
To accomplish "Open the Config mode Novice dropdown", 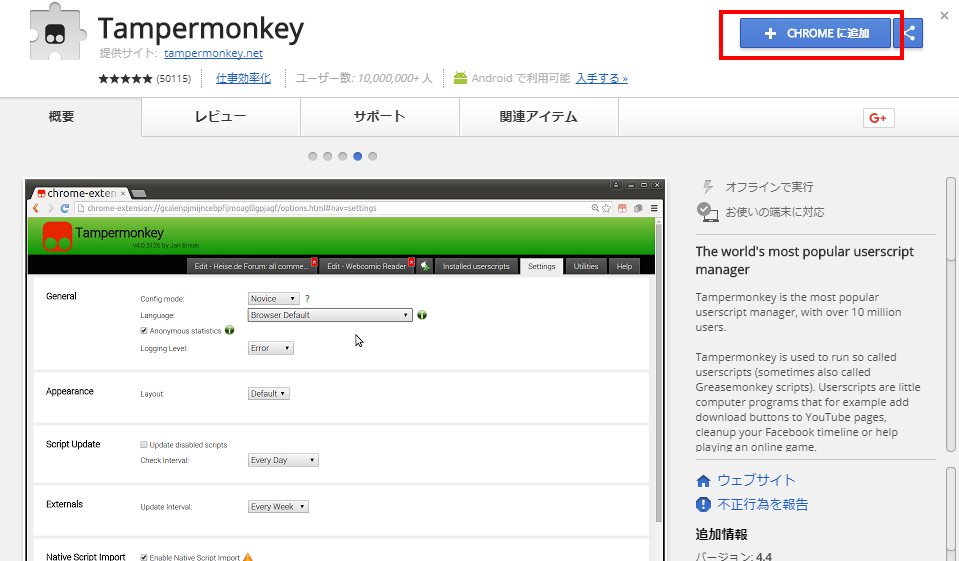I will point(273,299).
